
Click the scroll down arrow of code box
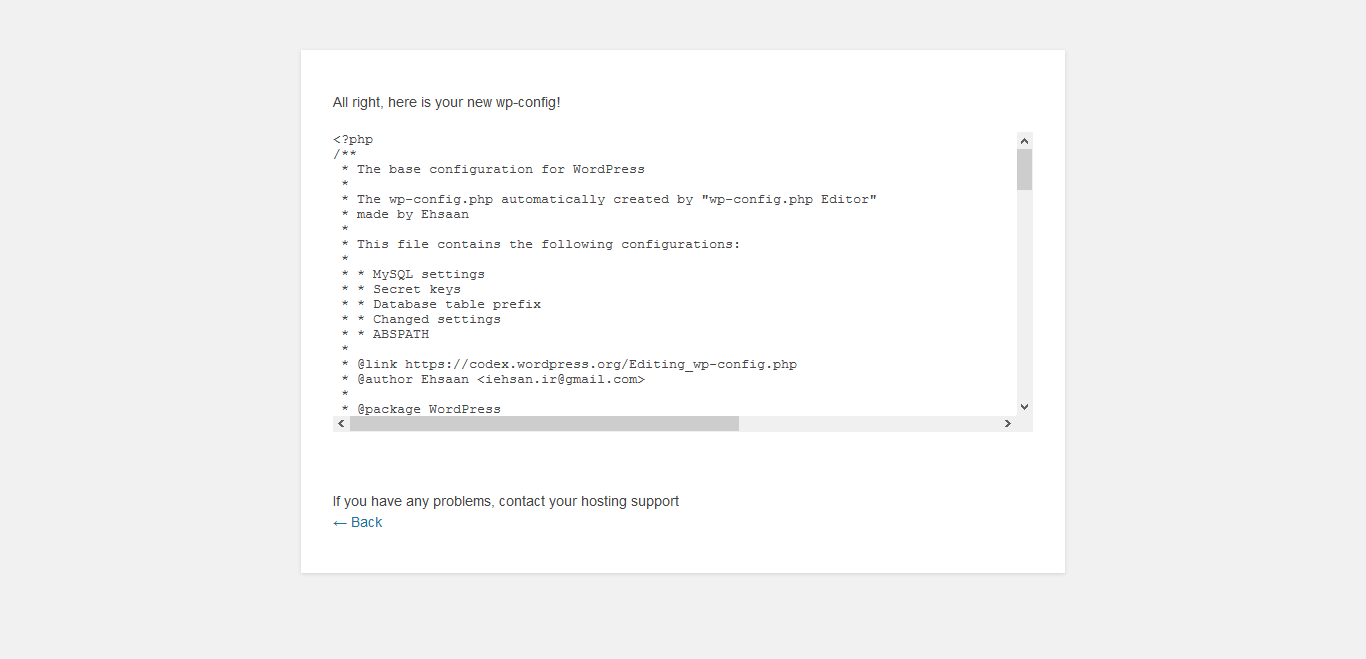(1024, 407)
